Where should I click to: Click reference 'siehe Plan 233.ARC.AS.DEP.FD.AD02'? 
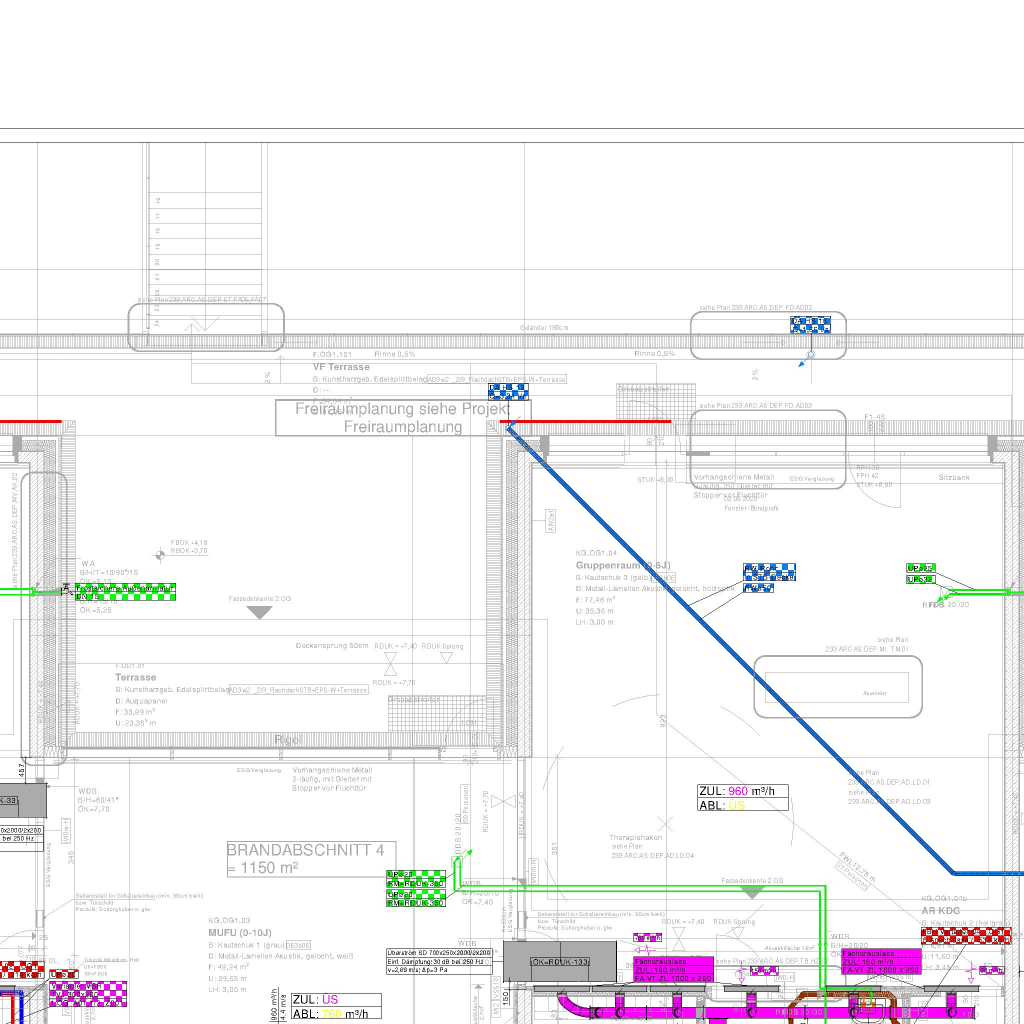756,307
